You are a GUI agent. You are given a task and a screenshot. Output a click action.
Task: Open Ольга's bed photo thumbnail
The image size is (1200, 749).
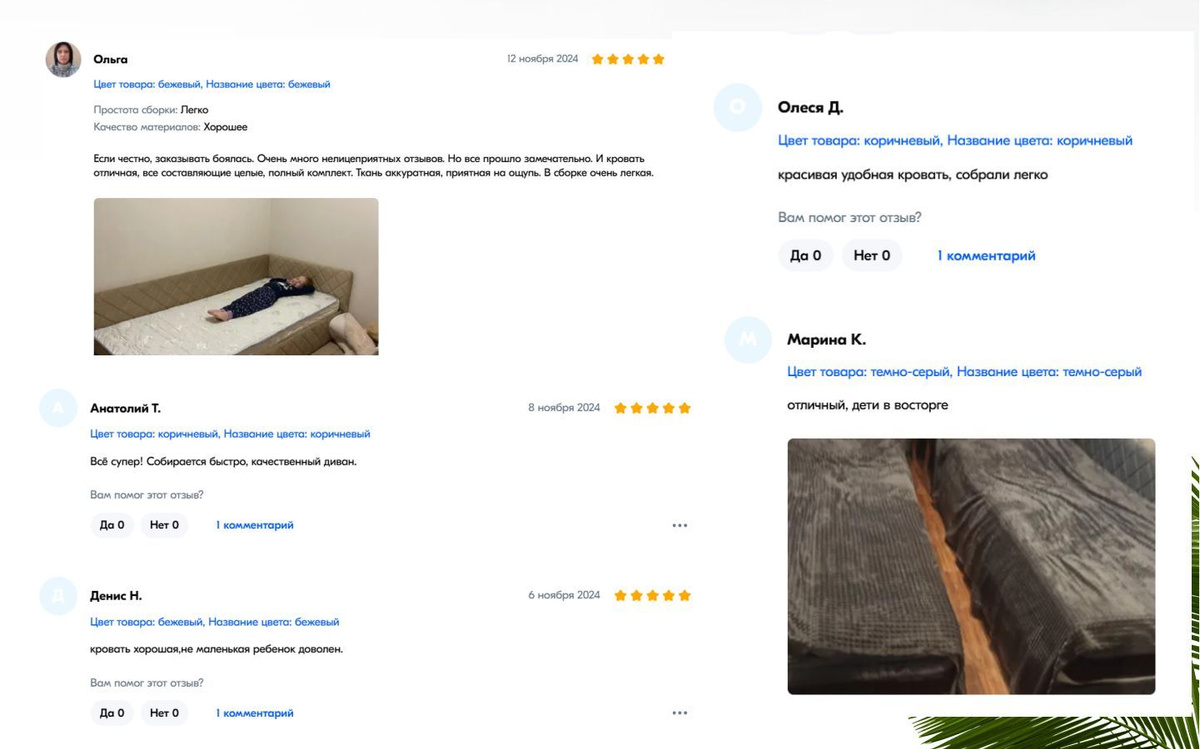click(236, 276)
